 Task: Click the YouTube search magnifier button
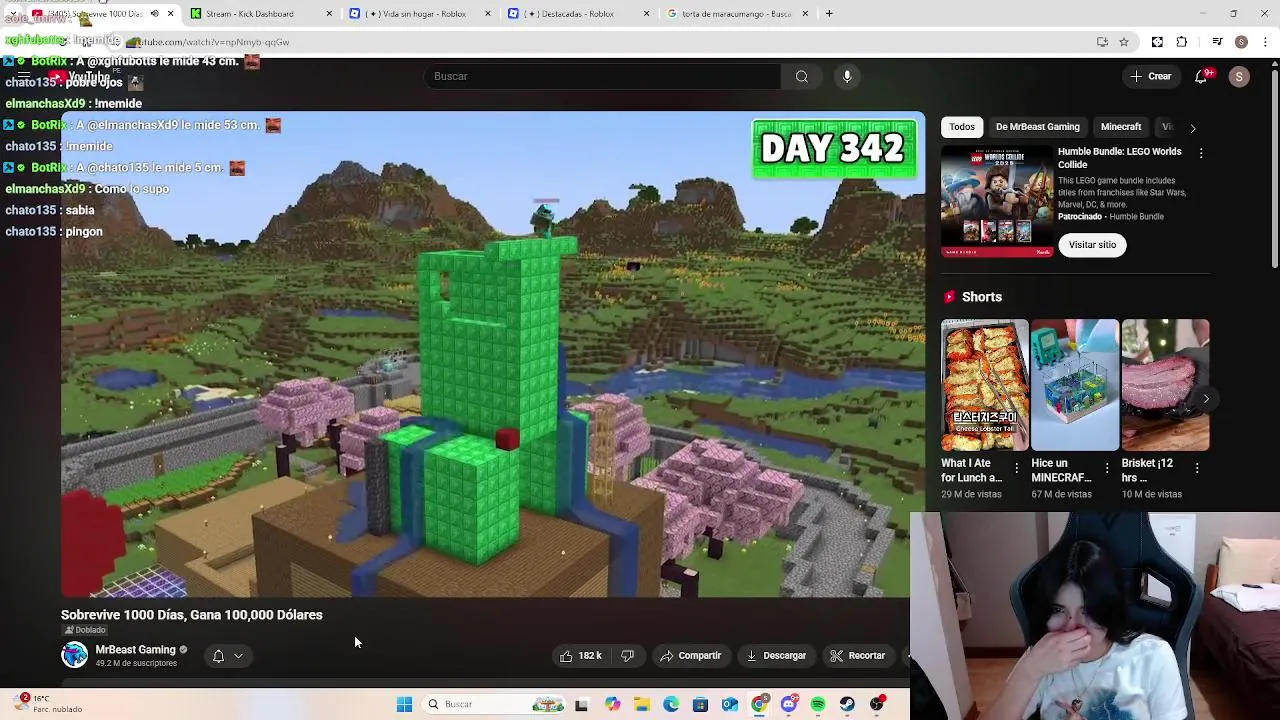click(802, 76)
